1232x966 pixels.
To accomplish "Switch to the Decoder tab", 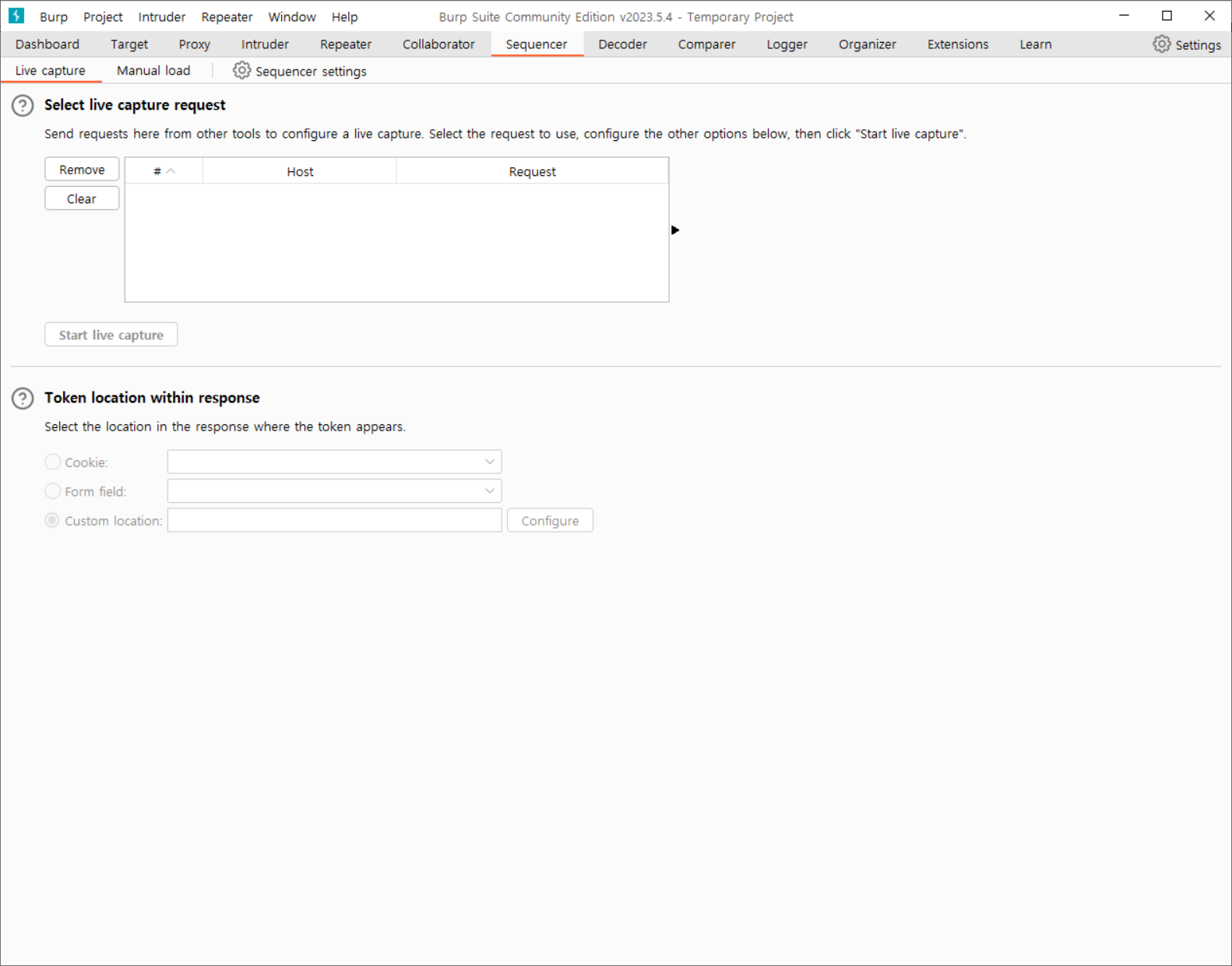I will click(622, 44).
